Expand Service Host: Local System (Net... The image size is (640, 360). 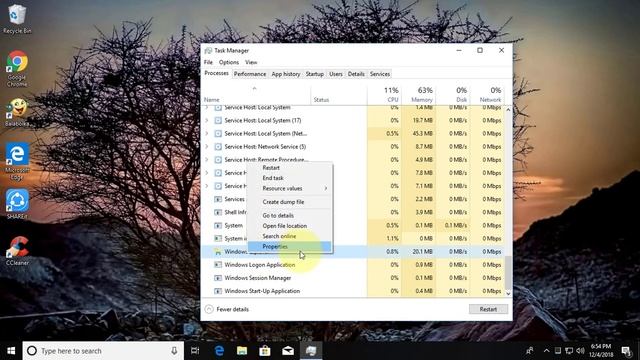point(207,133)
